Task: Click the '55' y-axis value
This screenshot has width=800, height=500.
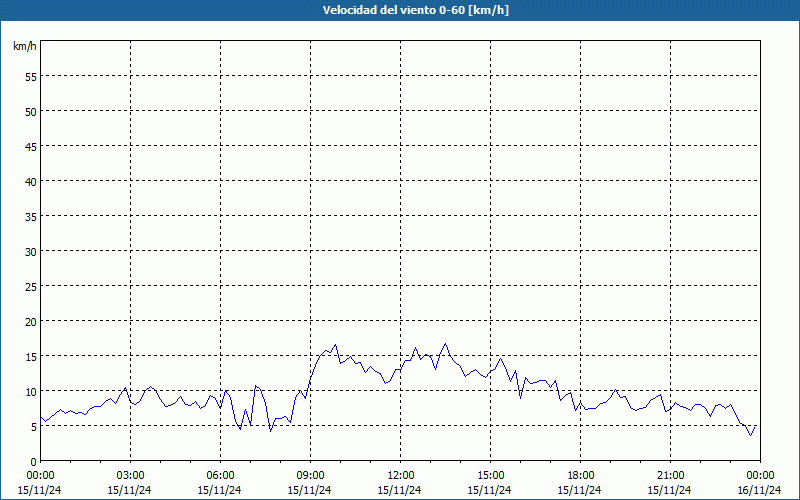Action: (31, 77)
